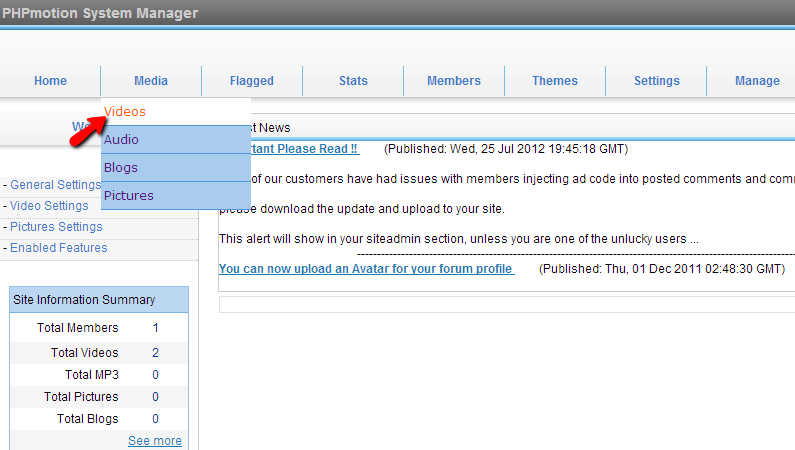Open the Flagged navigation tab
This screenshot has width=795, height=450.
(251, 81)
